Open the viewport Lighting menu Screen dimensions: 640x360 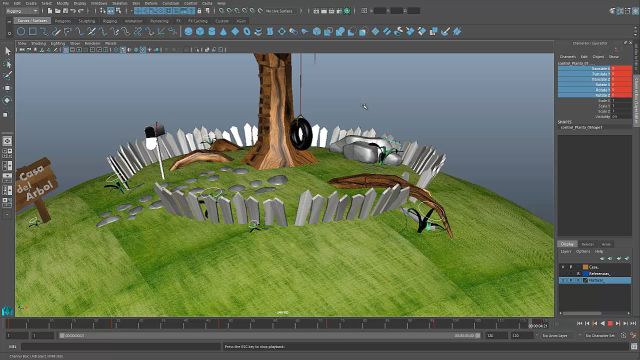click(58, 43)
